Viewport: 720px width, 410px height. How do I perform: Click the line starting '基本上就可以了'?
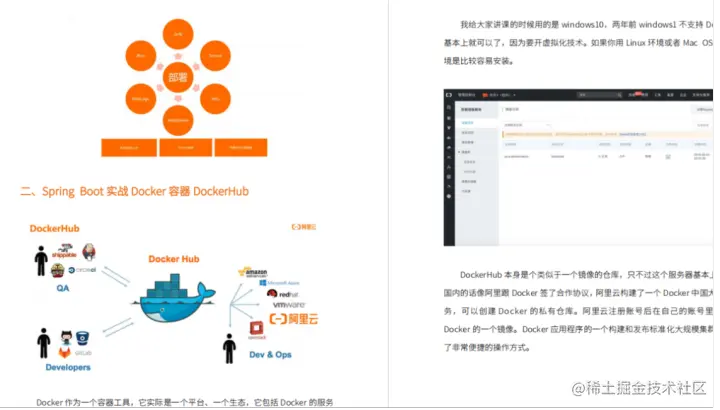pyautogui.click(x=578, y=43)
